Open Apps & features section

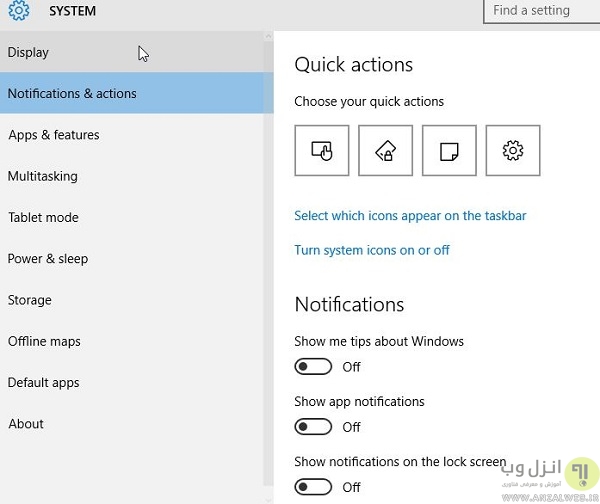[54, 135]
